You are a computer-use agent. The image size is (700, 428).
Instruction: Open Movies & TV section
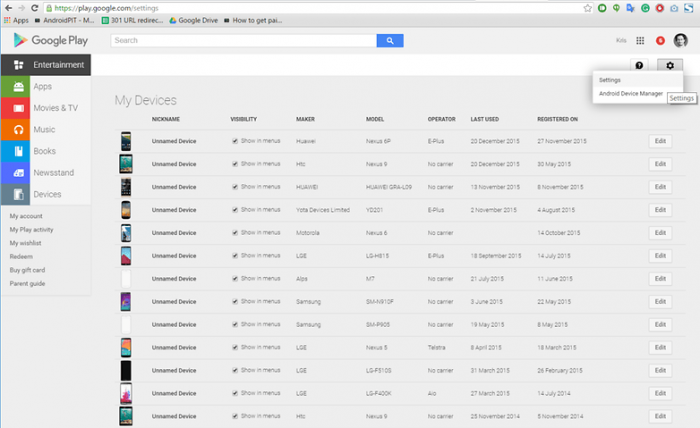(x=46, y=108)
